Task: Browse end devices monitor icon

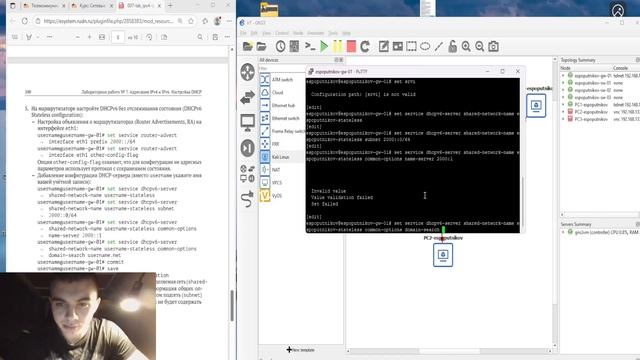Action: [x=248, y=122]
